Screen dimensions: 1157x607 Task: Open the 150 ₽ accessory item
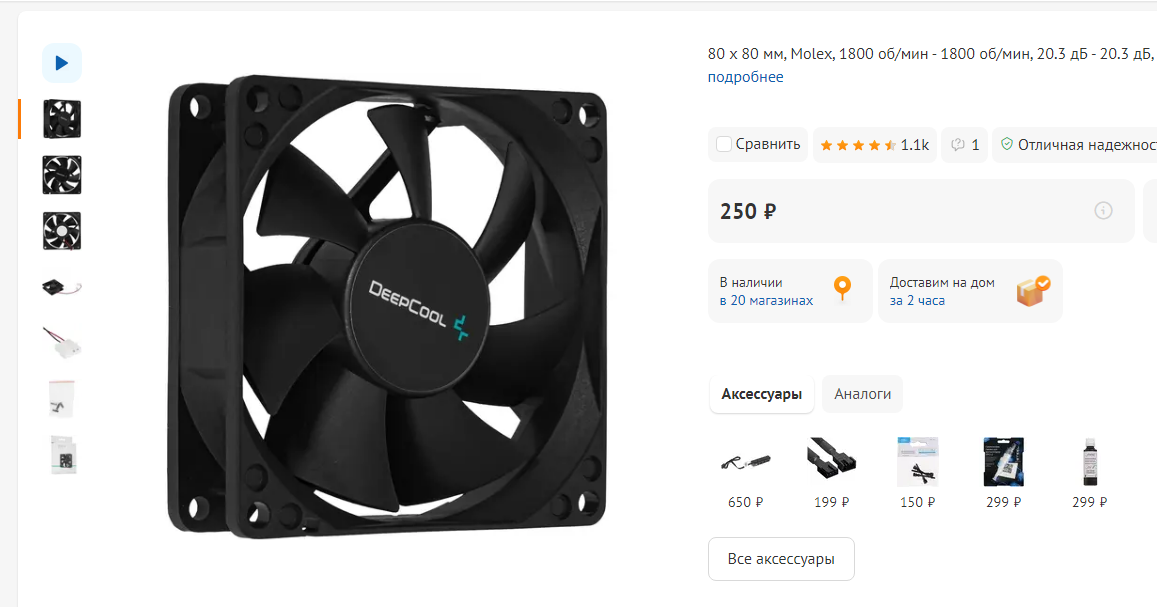pyautogui.click(x=917, y=472)
